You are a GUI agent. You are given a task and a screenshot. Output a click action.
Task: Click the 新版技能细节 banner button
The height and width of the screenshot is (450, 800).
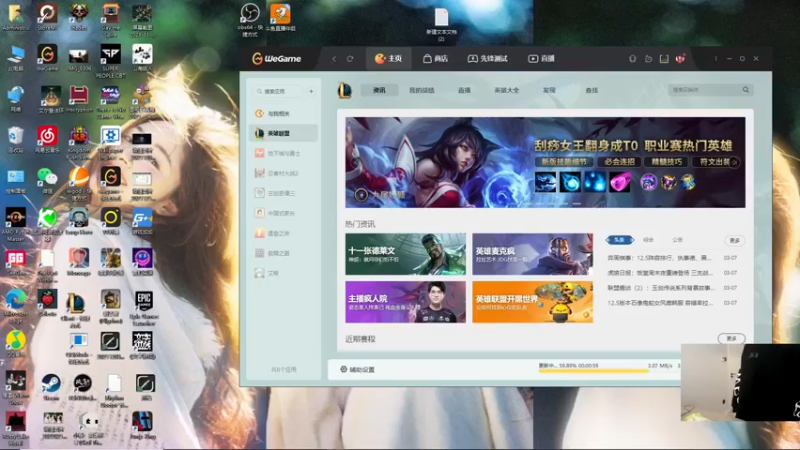[564, 162]
